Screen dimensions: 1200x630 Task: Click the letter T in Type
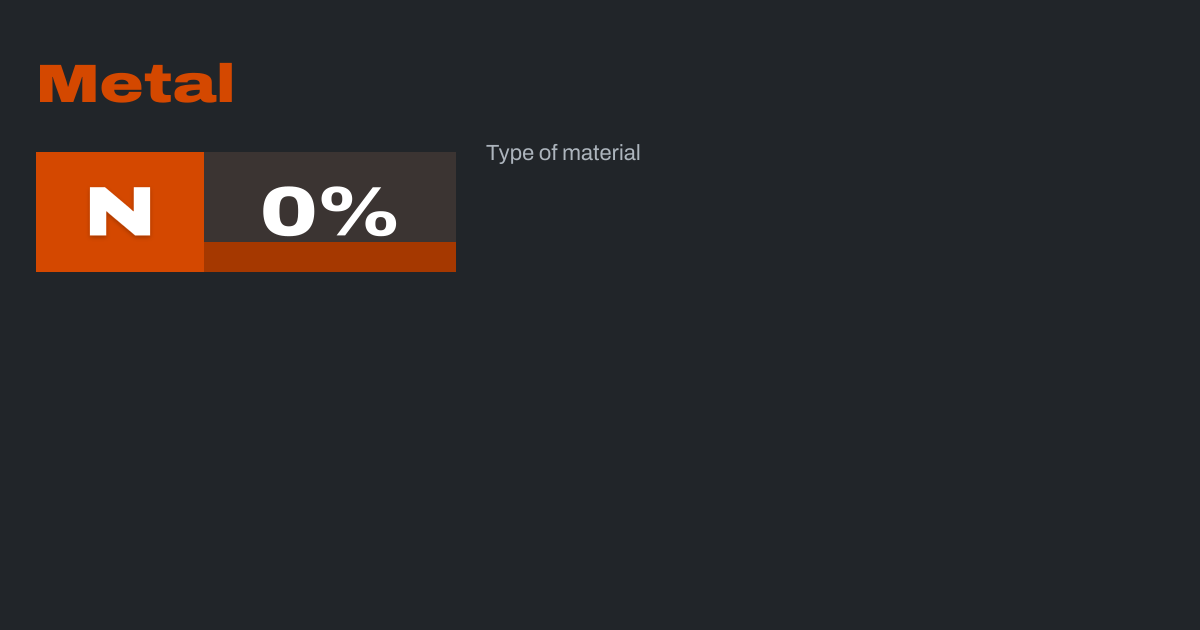[492, 153]
